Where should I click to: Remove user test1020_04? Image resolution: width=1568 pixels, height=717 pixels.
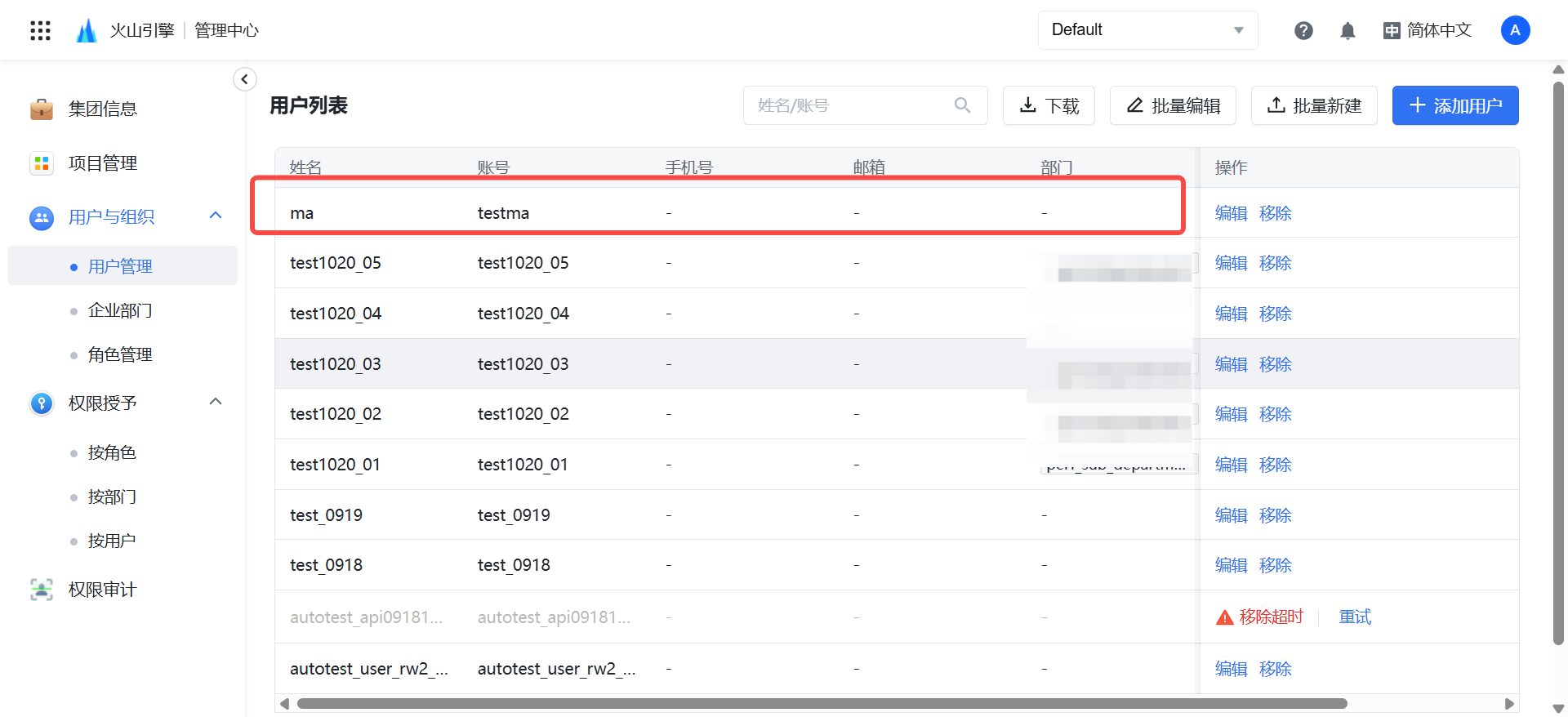click(1275, 314)
